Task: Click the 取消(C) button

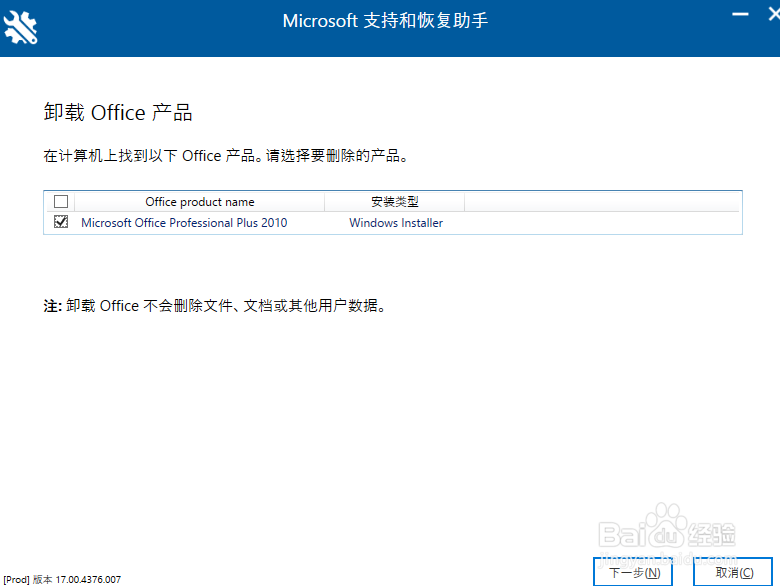Action: (x=733, y=573)
